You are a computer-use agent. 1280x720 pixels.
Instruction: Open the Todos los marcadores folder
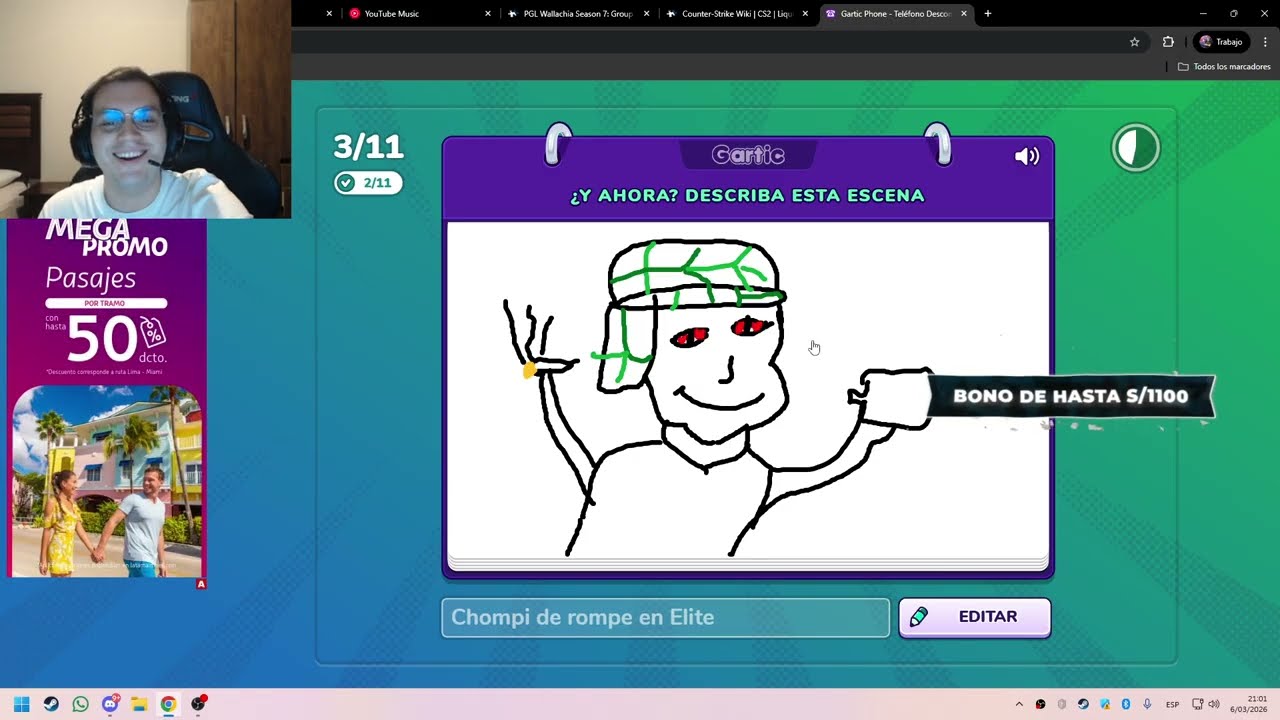tap(1224, 67)
